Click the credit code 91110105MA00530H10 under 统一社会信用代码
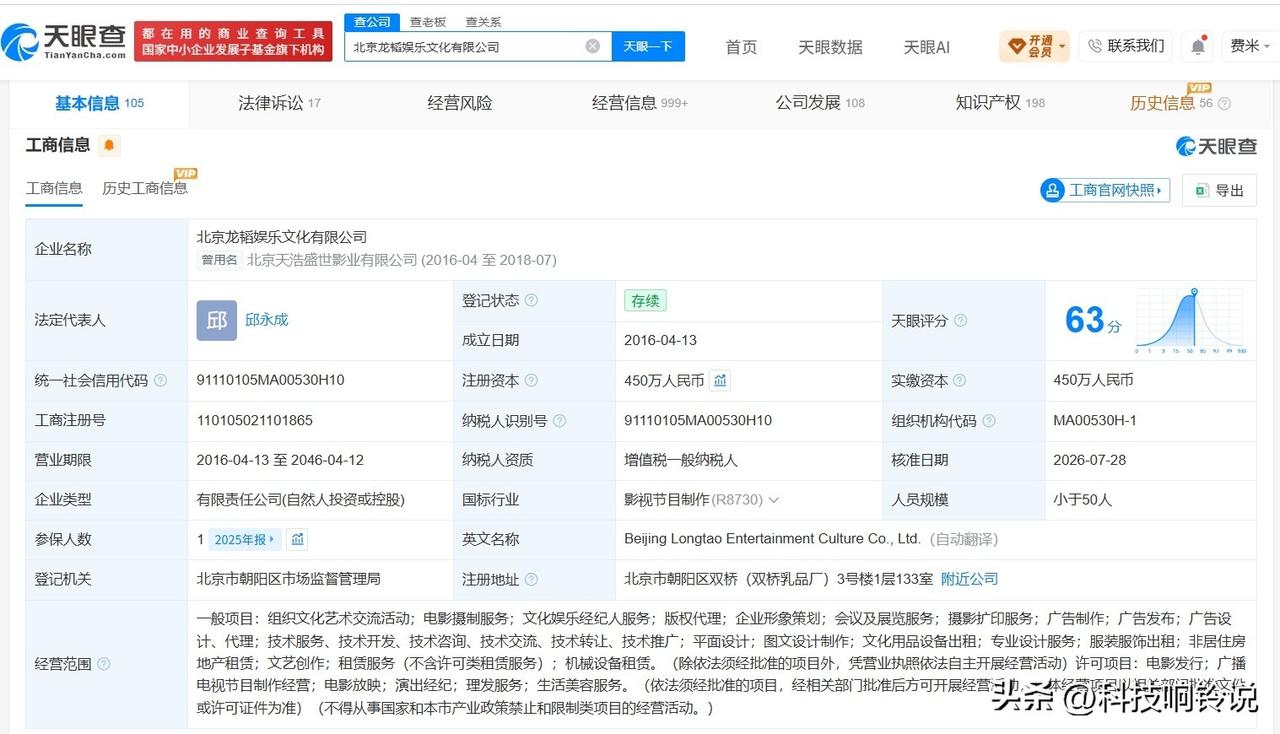The width and height of the screenshot is (1280, 734). click(271, 380)
